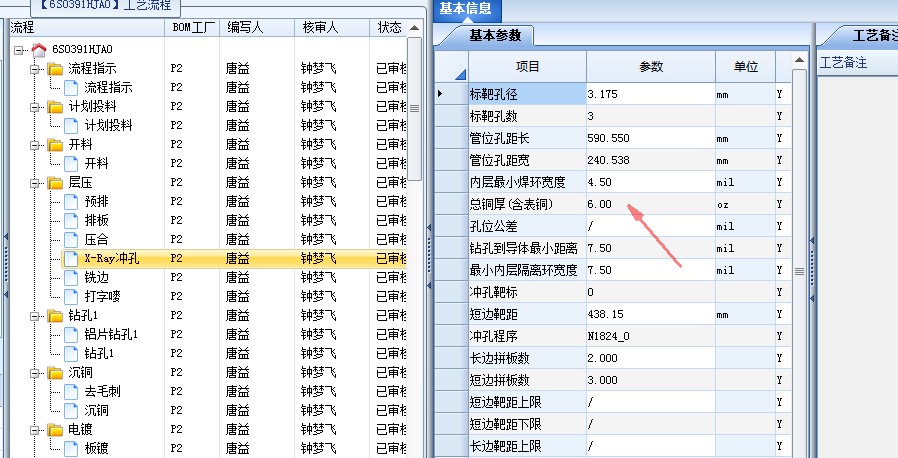Click the document icon beside 排板

tap(71, 220)
